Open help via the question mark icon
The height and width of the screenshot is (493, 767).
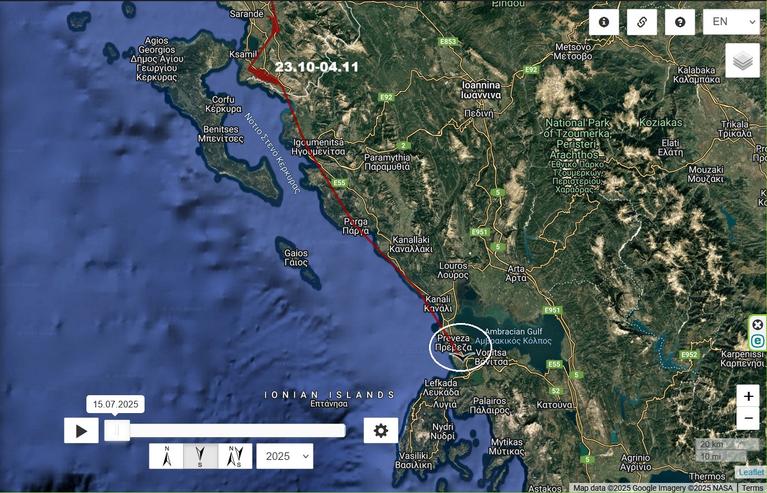(680, 22)
